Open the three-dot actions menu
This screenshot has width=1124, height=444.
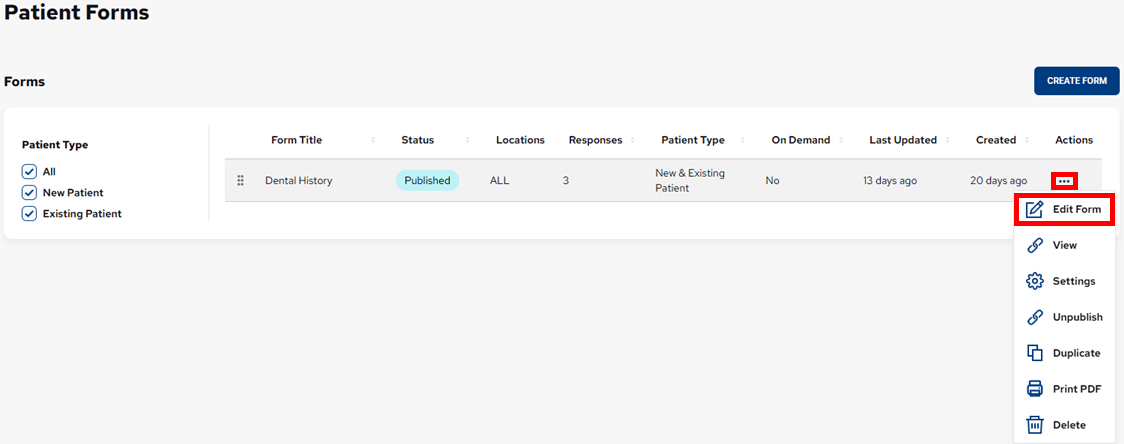pos(1064,181)
